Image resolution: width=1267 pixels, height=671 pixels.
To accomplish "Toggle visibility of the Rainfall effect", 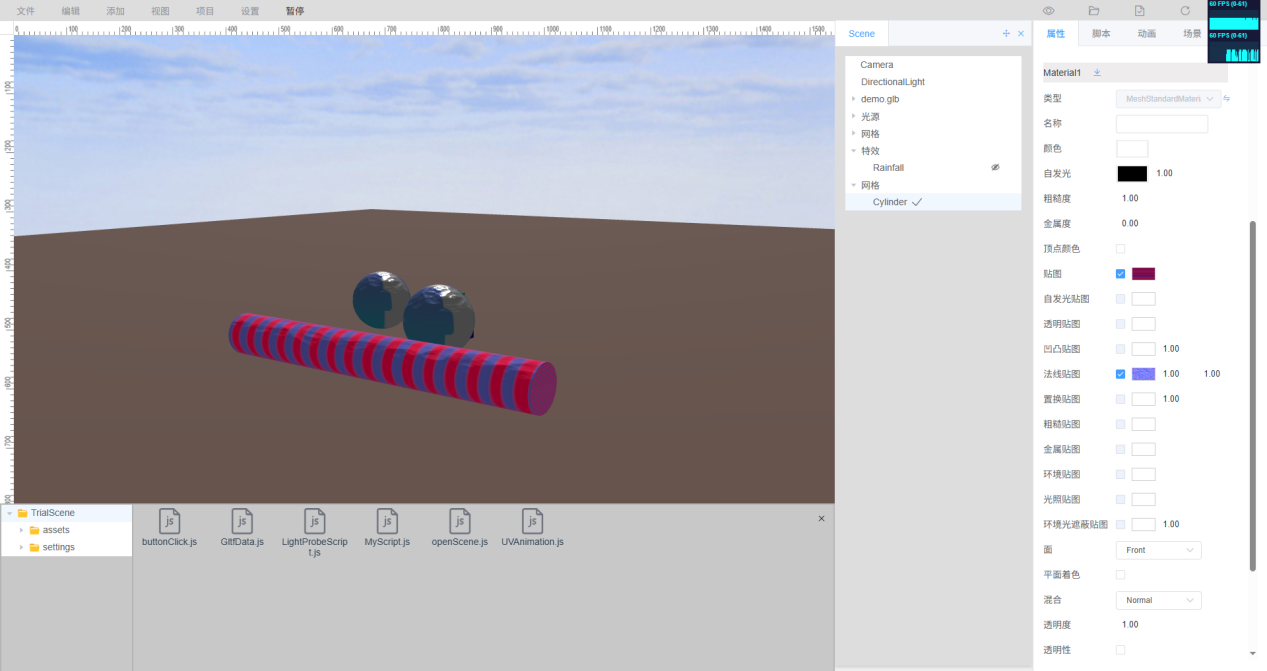I will click(x=995, y=168).
